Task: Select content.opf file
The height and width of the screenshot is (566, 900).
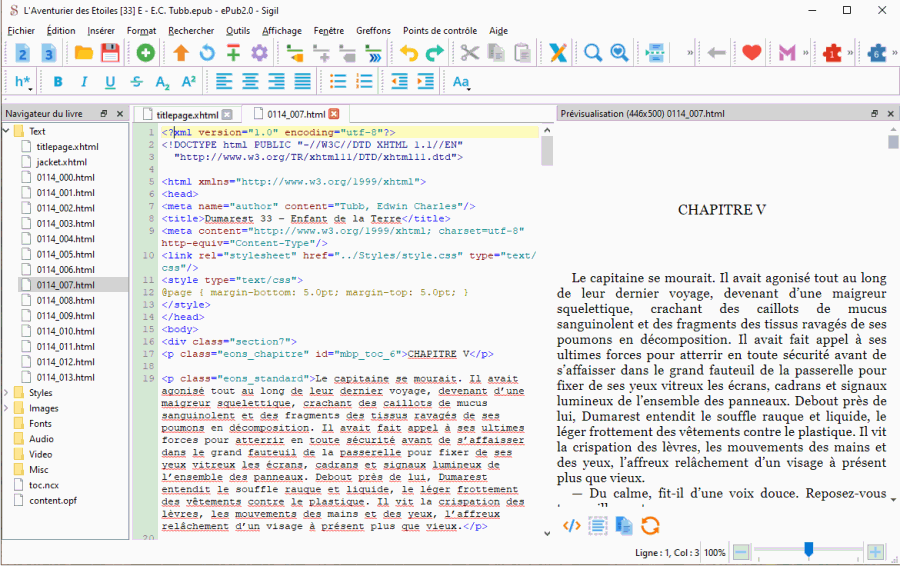Action: [53, 501]
